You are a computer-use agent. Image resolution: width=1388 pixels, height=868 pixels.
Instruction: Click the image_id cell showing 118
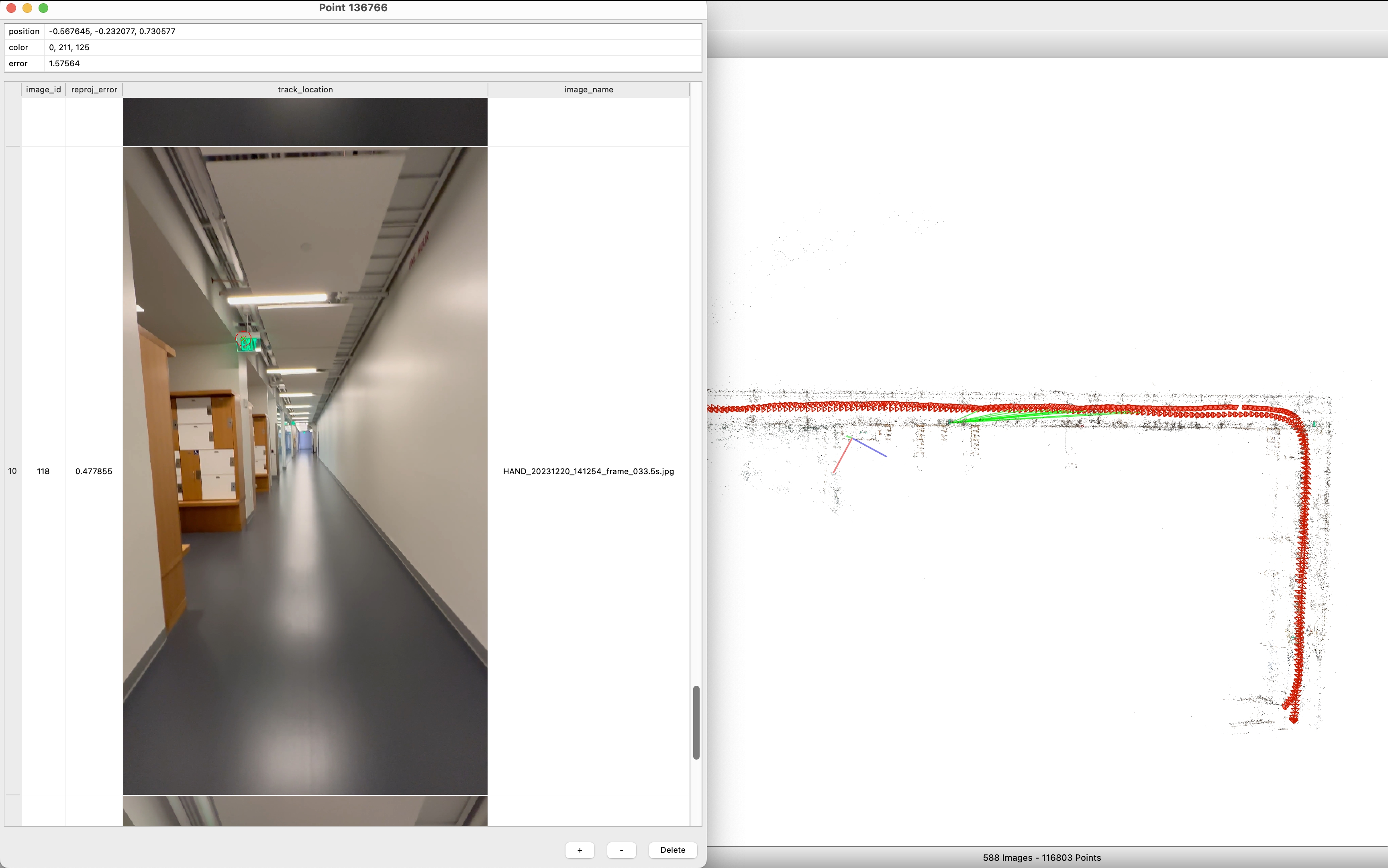(x=43, y=471)
